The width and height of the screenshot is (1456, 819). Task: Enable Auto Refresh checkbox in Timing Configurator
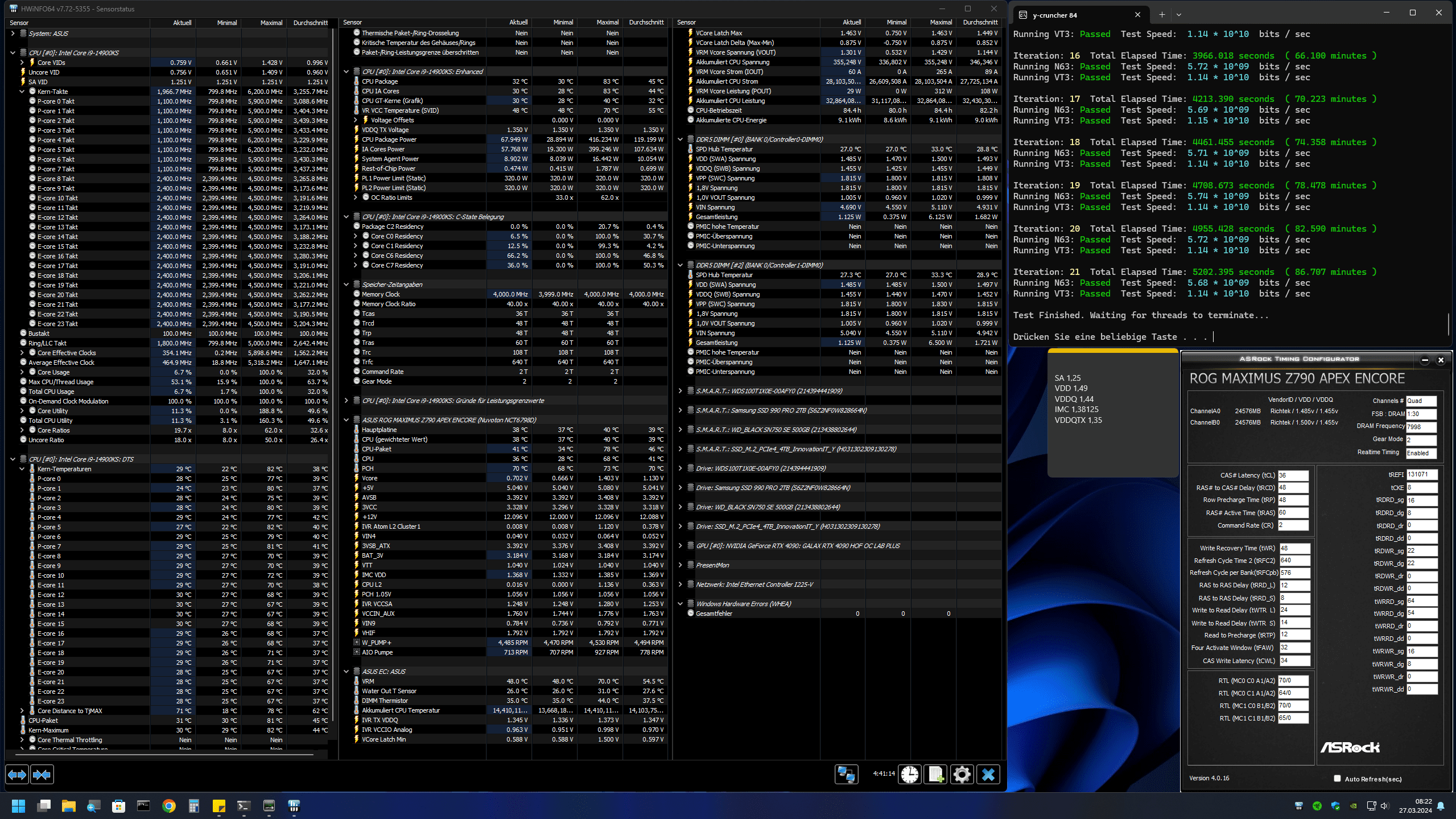pos(1337,779)
